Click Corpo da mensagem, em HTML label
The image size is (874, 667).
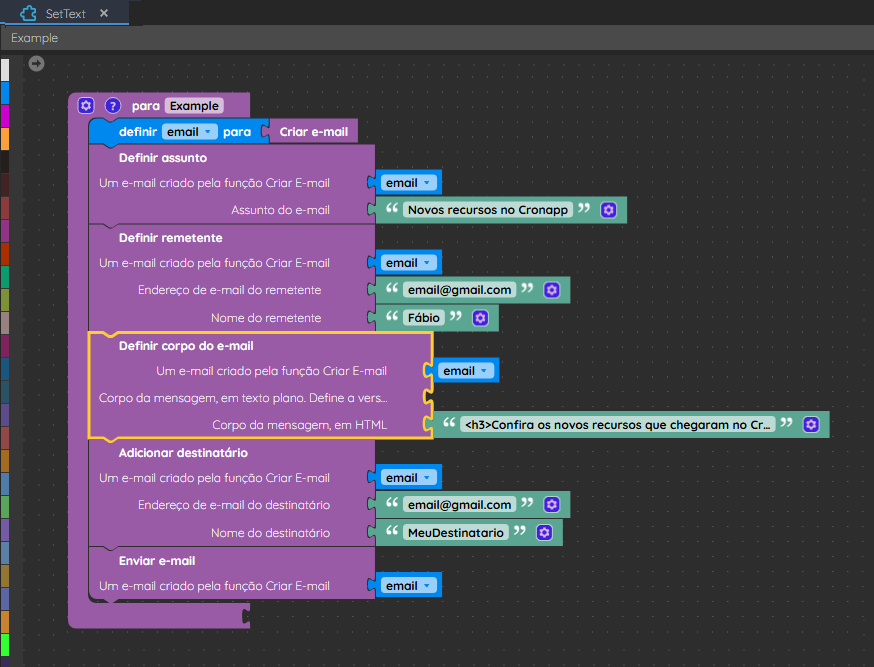[x=299, y=425]
